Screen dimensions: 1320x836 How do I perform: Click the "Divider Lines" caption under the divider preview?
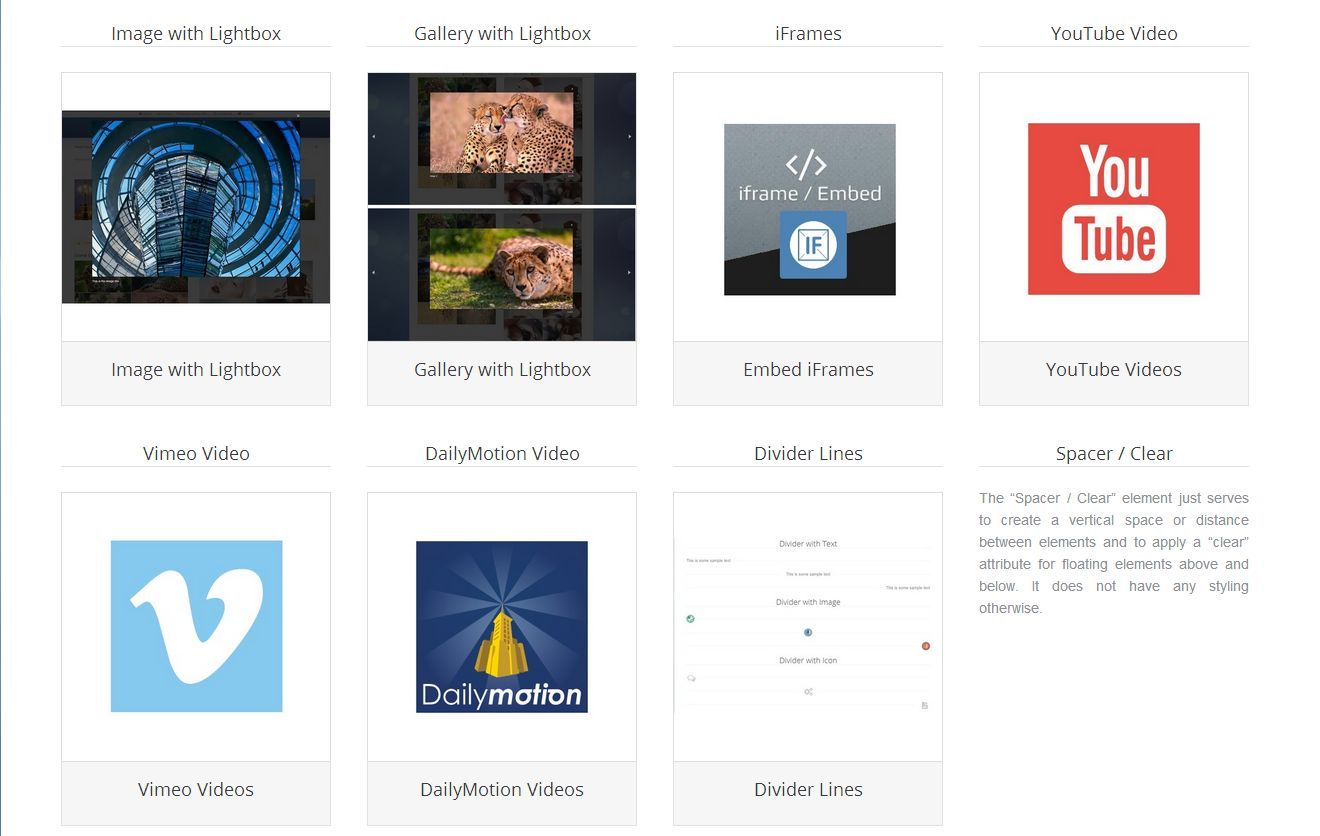click(808, 789)
